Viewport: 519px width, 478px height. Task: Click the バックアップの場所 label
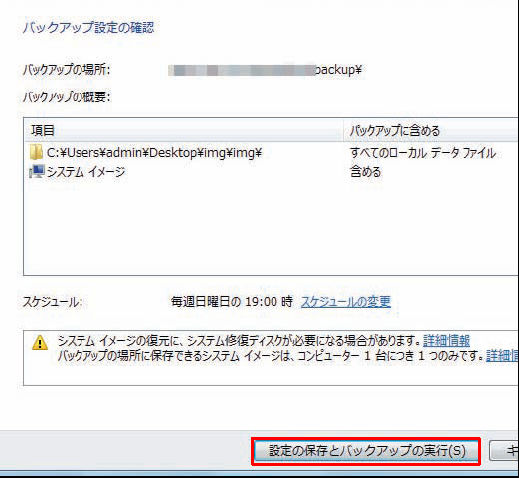click(x=66, y=70)
